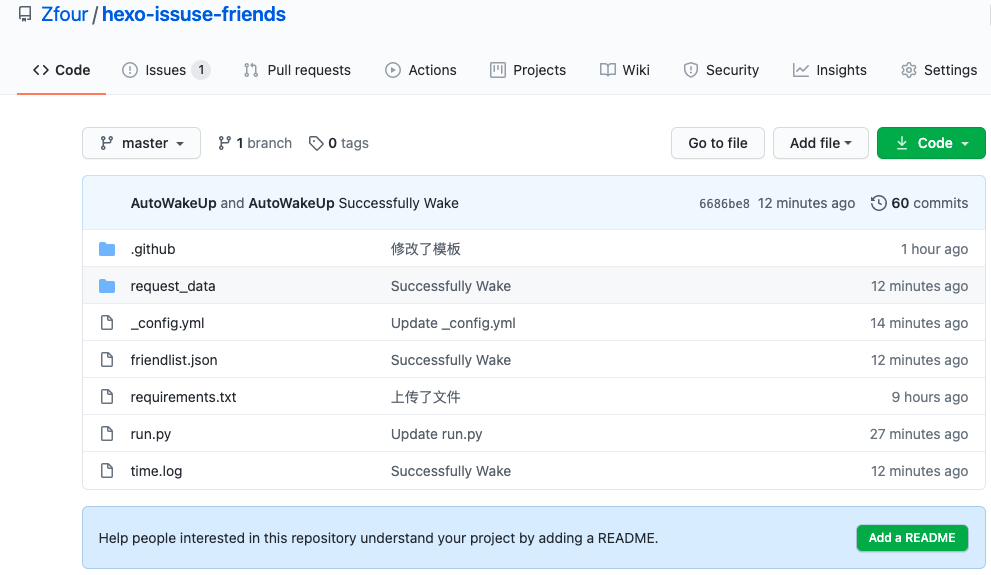Click the file icon next to time.log

[107, 471]
